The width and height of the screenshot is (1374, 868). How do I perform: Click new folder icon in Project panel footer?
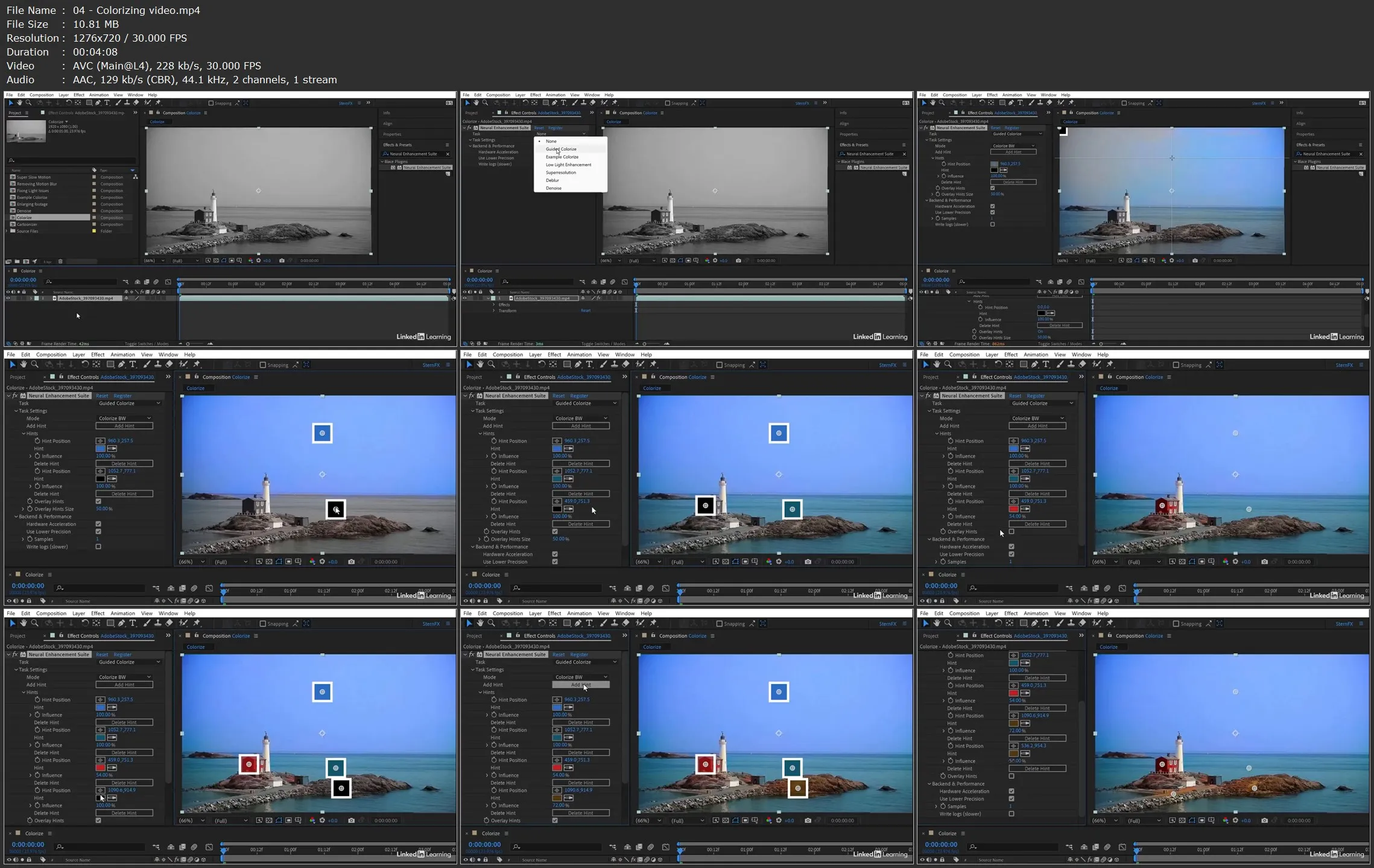[x=17, y=261]
